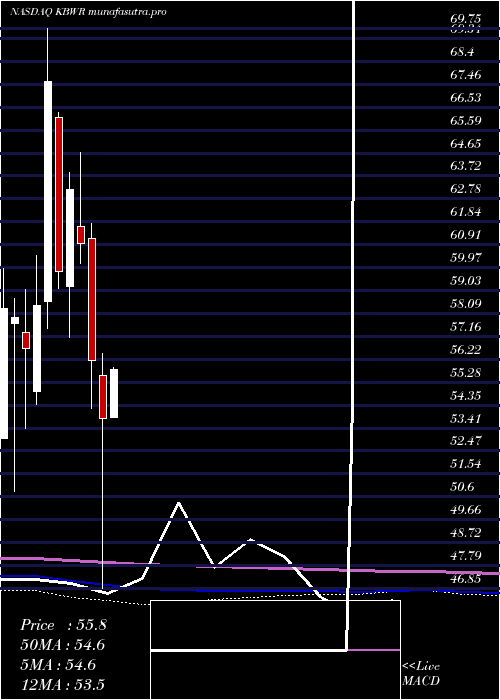Click the price axis label 50.6
Screen dimensions: 500x700
point(462,487)
